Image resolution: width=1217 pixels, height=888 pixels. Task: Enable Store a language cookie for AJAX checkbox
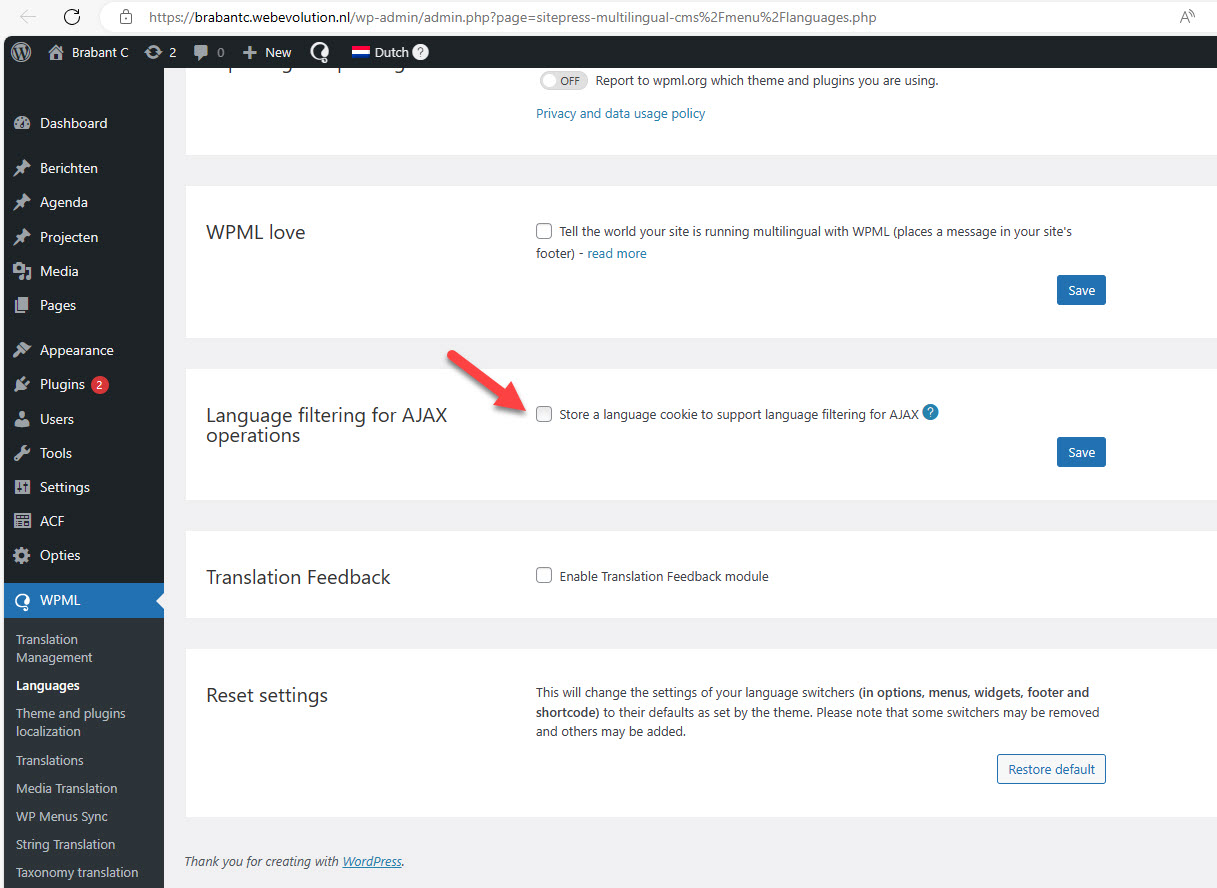tap(544, 414)
